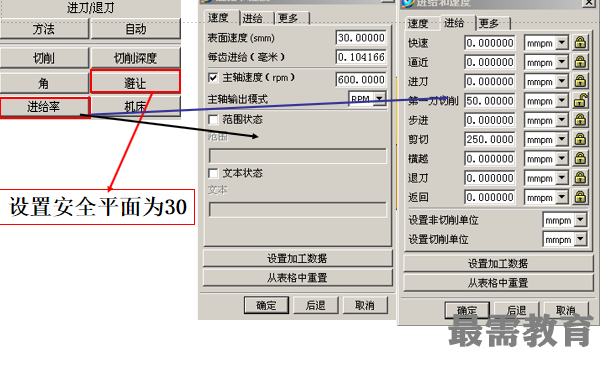
Task: Edit 主轴速度 600 value field
Action: coord(361,80)
